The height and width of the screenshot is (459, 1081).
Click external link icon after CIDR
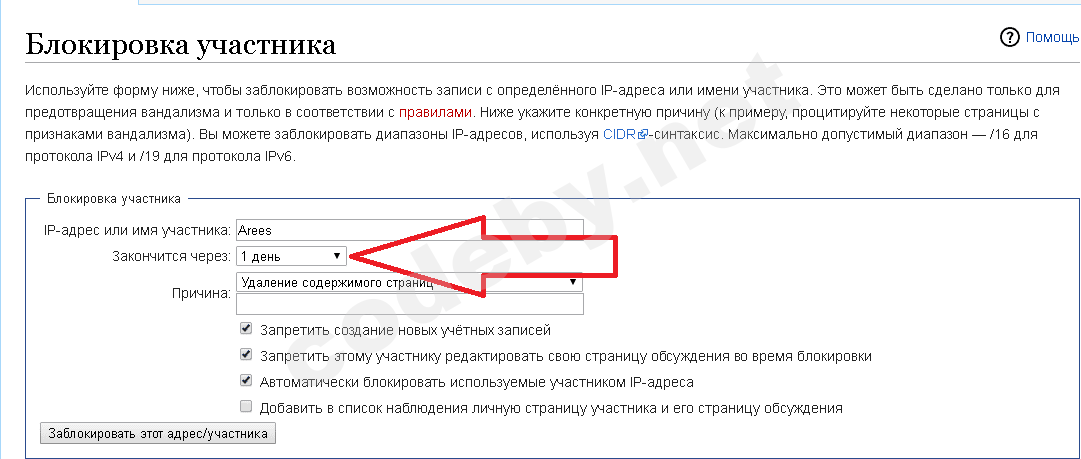(643, 134)
